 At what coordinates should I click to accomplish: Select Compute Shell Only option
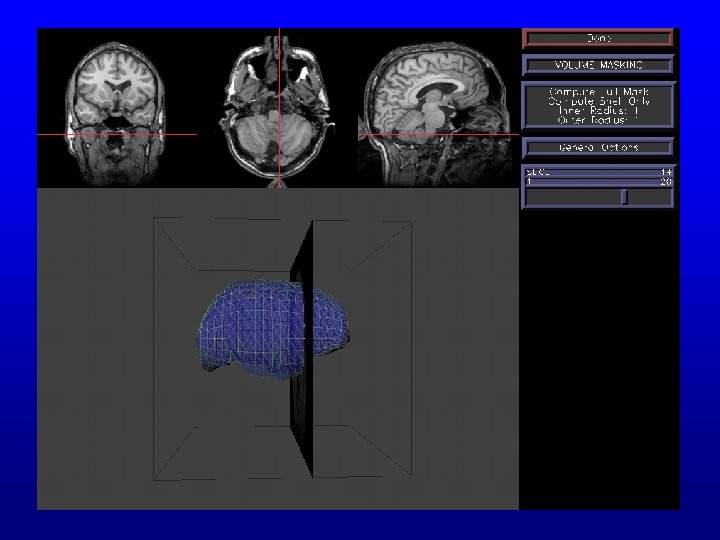tap(598, 101)
